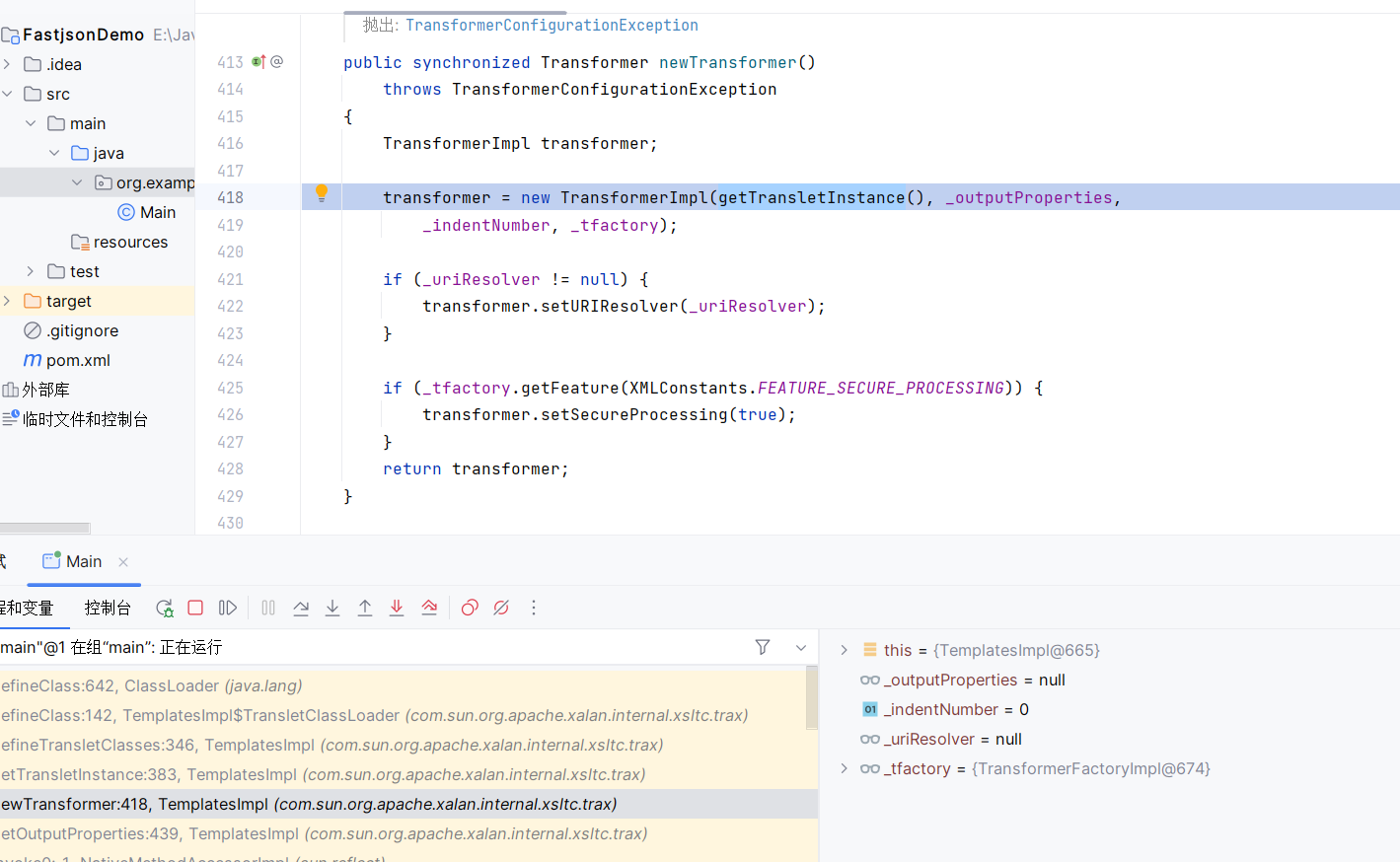
Task: Click the yellow intention lightbulb on line 418
Action: (321, 193)
